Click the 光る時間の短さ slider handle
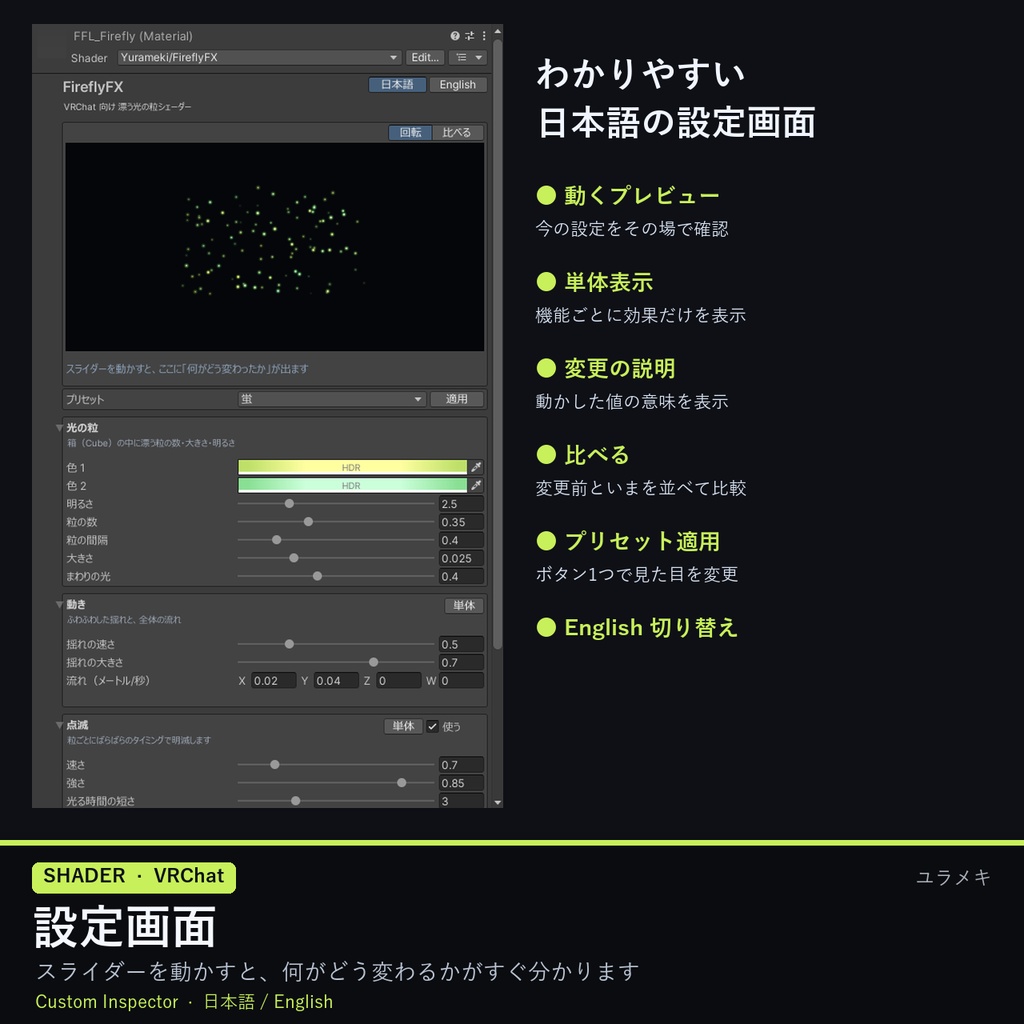Screen dimensions: 1024x1024 (296, 801)
